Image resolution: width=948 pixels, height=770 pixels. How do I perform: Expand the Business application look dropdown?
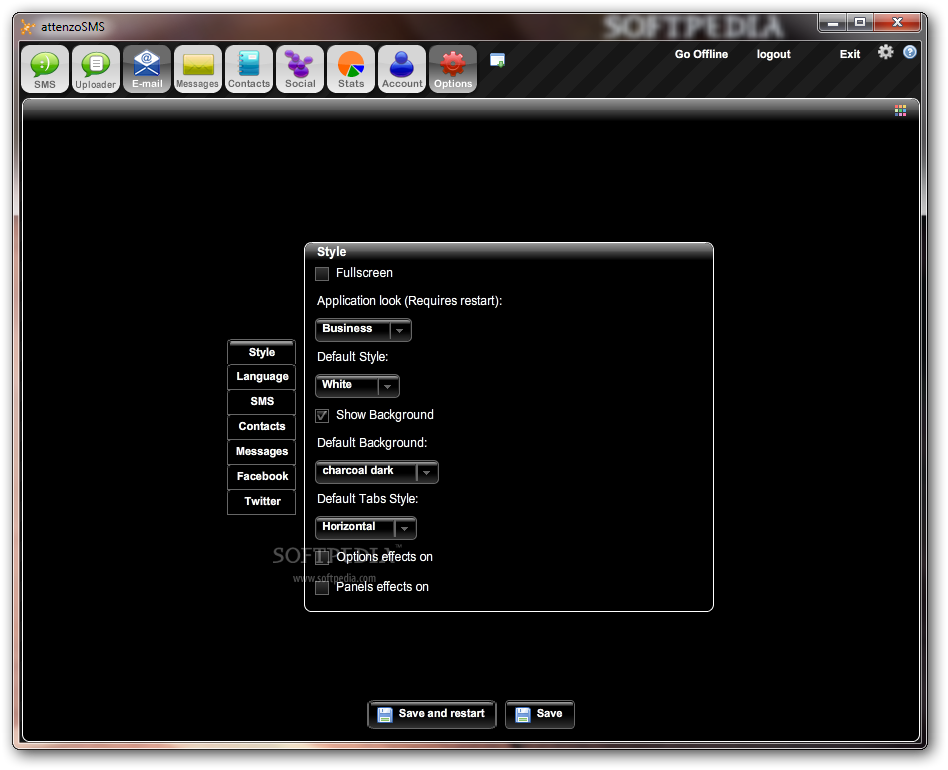[363, 330]
